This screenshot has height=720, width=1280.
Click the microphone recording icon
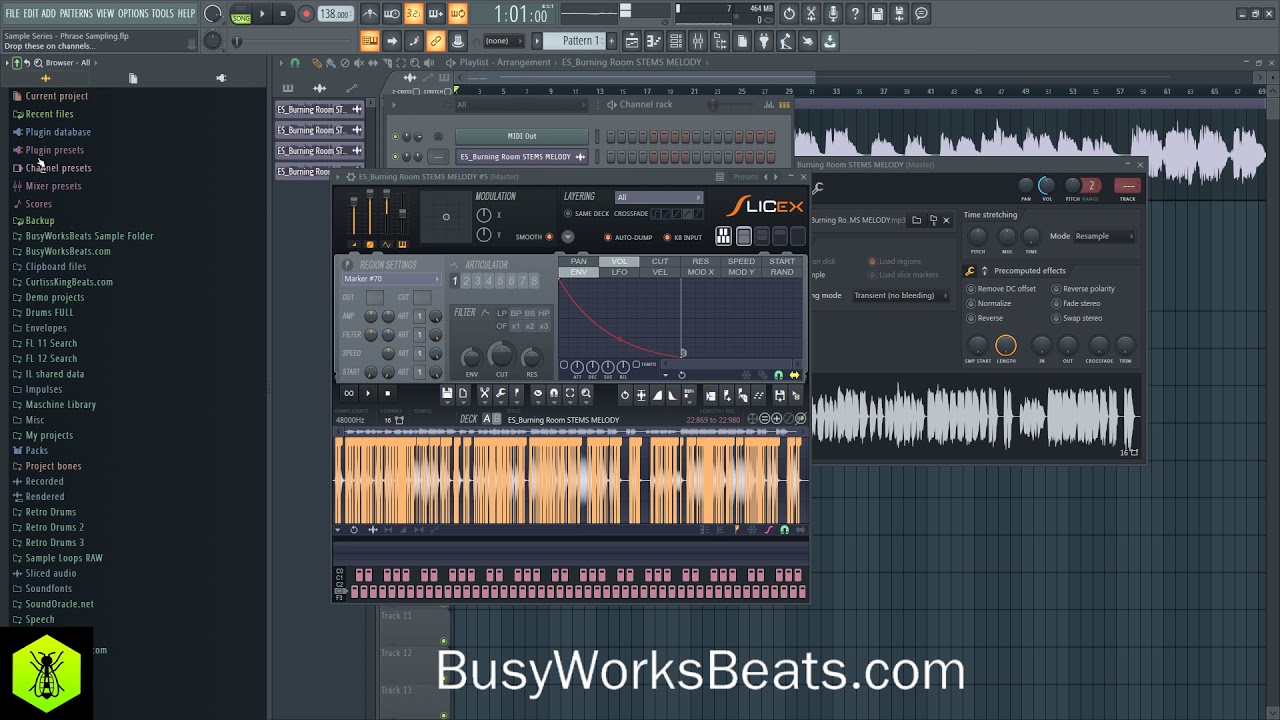coord(833,14)
